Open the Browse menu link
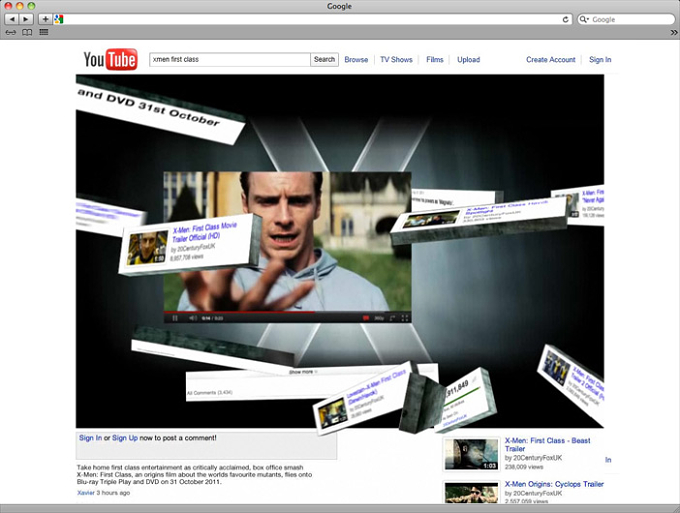This screenshot has height=513, width=680. [356, 60]
